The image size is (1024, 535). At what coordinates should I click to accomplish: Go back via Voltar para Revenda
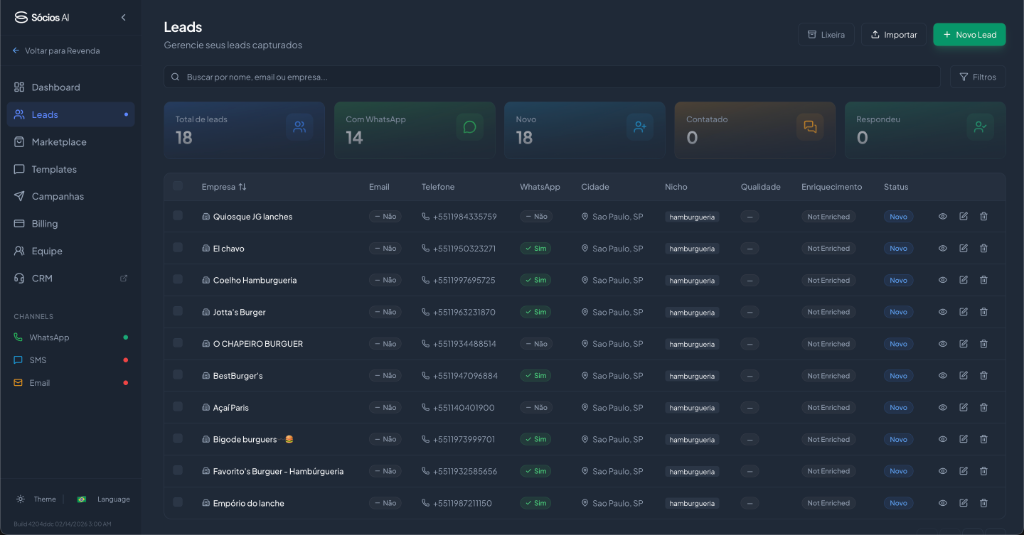pos(56,51)
